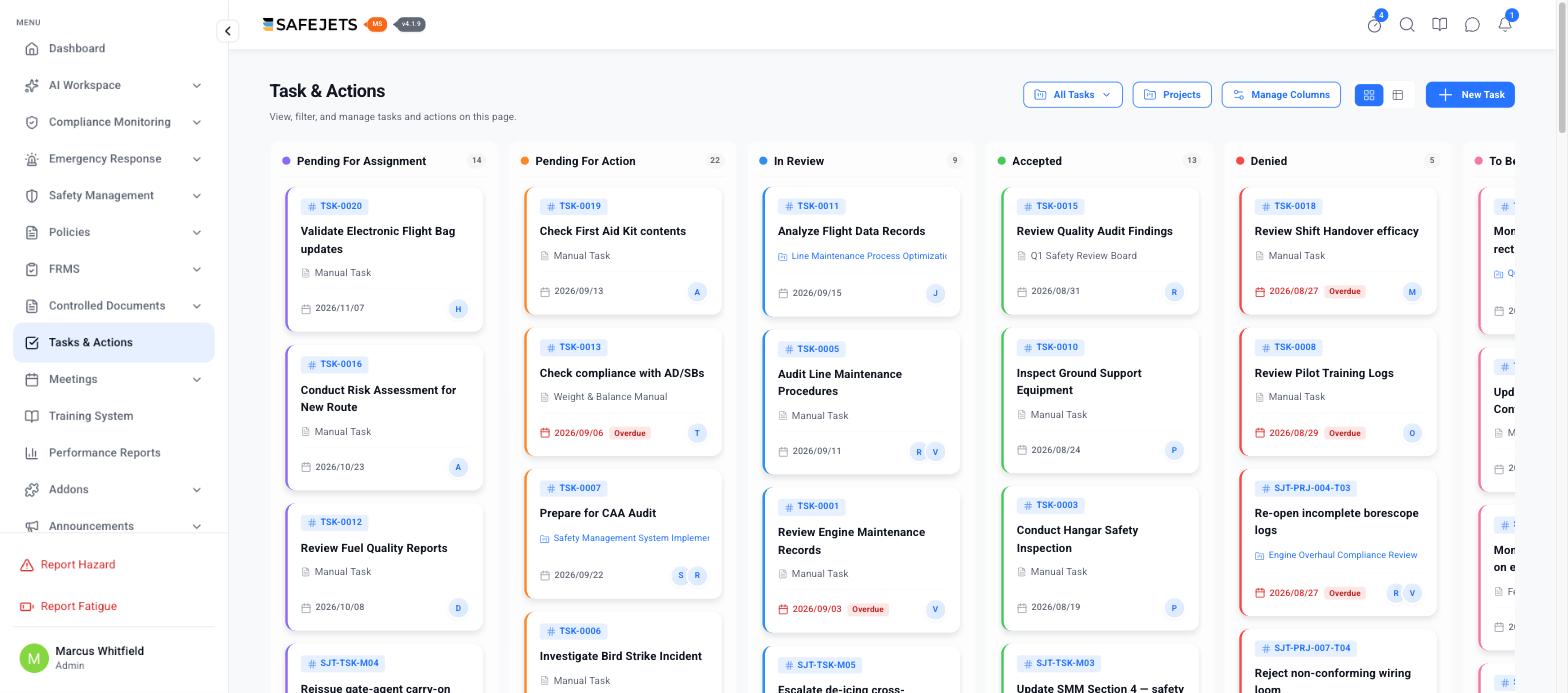Open the Projects button

pyautogui.click(x=1172, y=95)
